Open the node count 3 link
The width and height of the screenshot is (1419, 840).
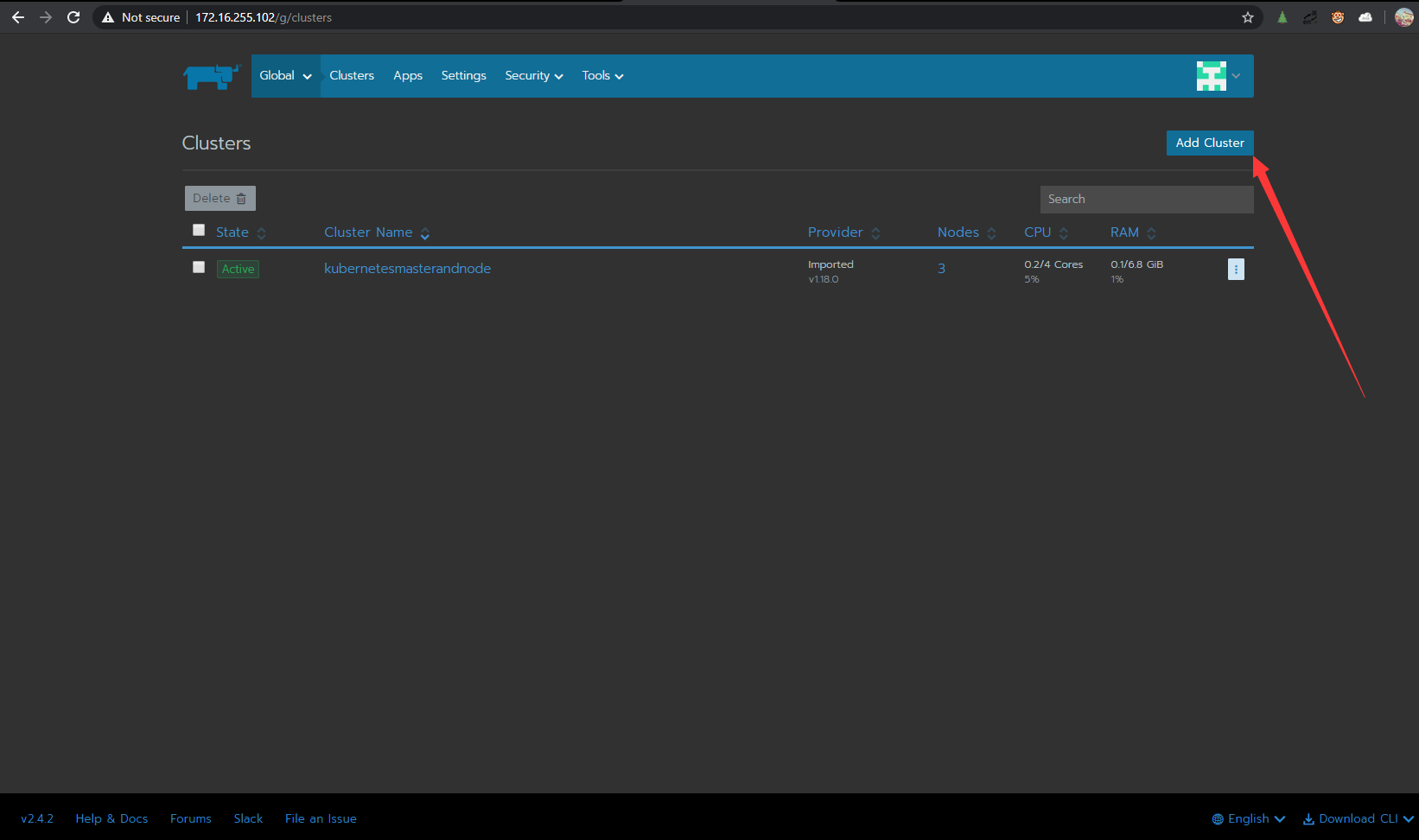tap(941, 269)
